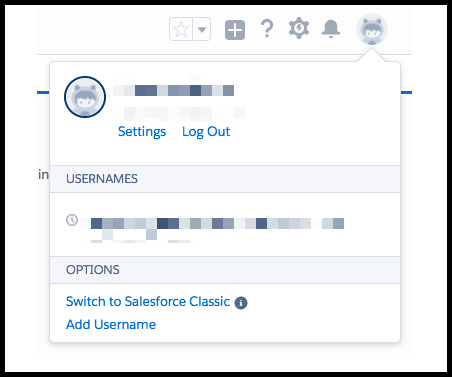Click the OPTIONS section header
Viewport: 452px width, 377px height.
(x=225, y=270)
